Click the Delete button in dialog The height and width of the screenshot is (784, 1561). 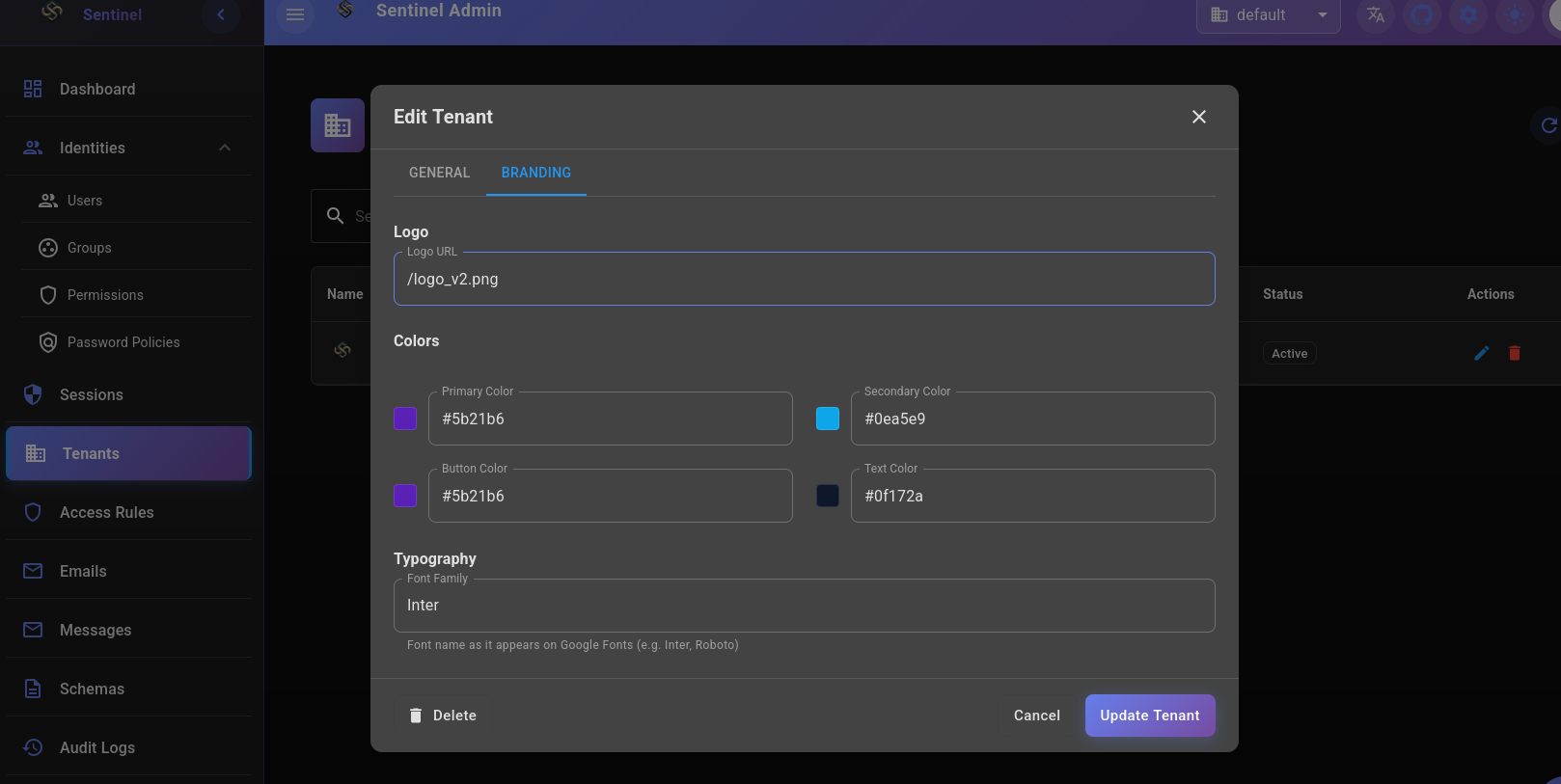pos(443,716)
